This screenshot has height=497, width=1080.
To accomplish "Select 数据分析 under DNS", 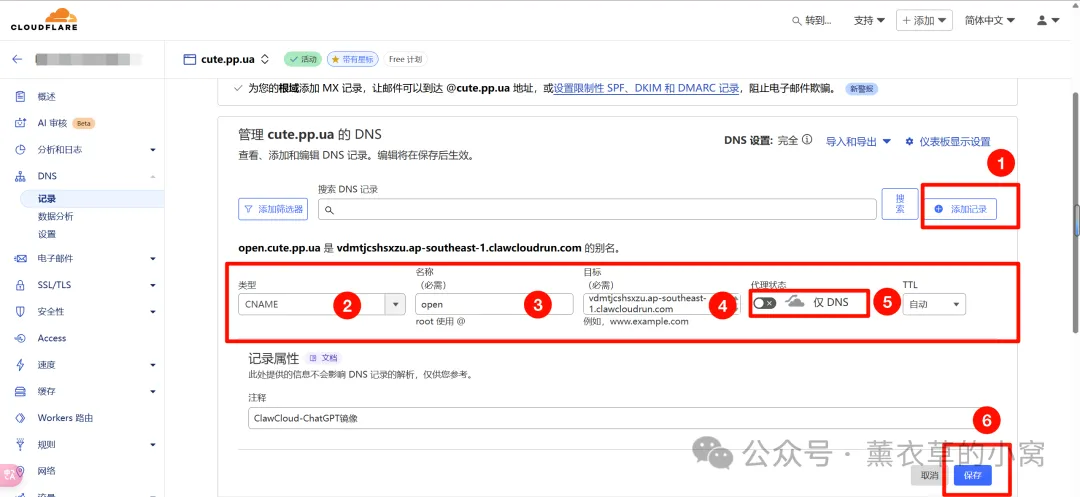I will (x=55, y=216).
